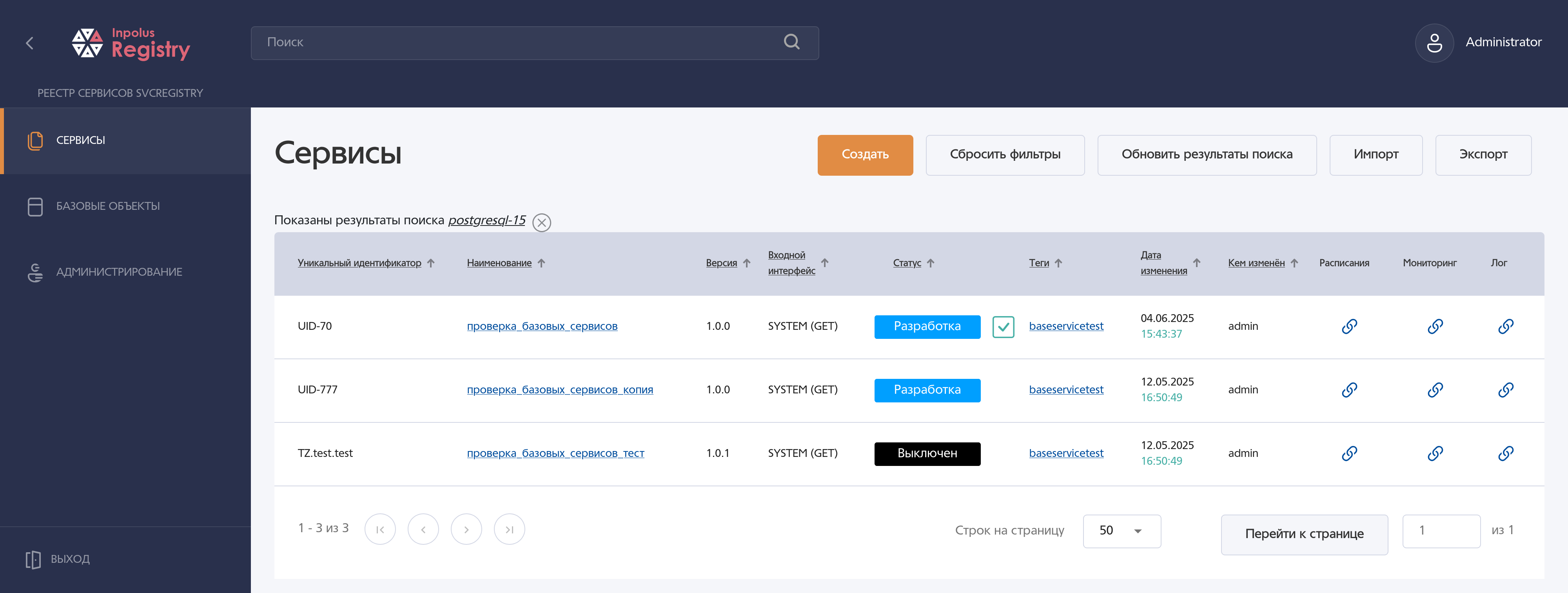
Task: Go to last page of results
Action: click(x=510, y=529)
